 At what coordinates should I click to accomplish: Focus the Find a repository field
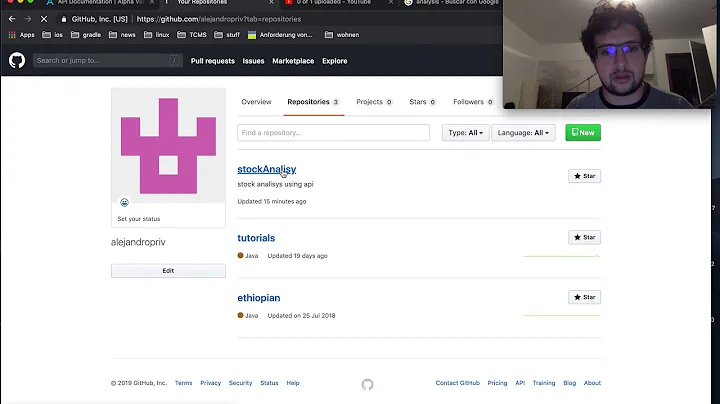click(x=333, y=133)
